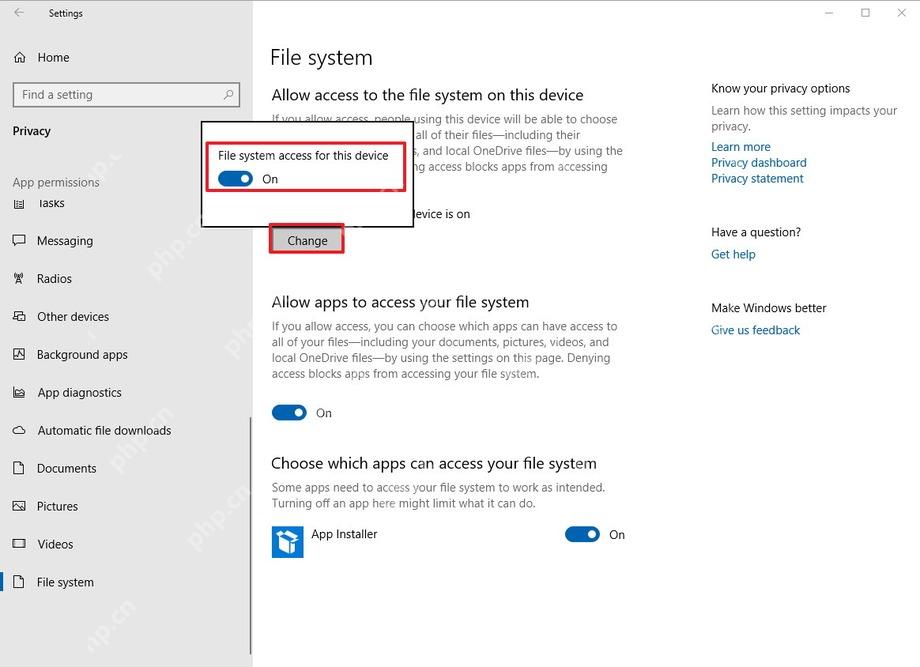Image resolution: width=920 pixels, height=667 pixels.
Task: Click the Messaging speech bubble icon
Action: [19, 241]
